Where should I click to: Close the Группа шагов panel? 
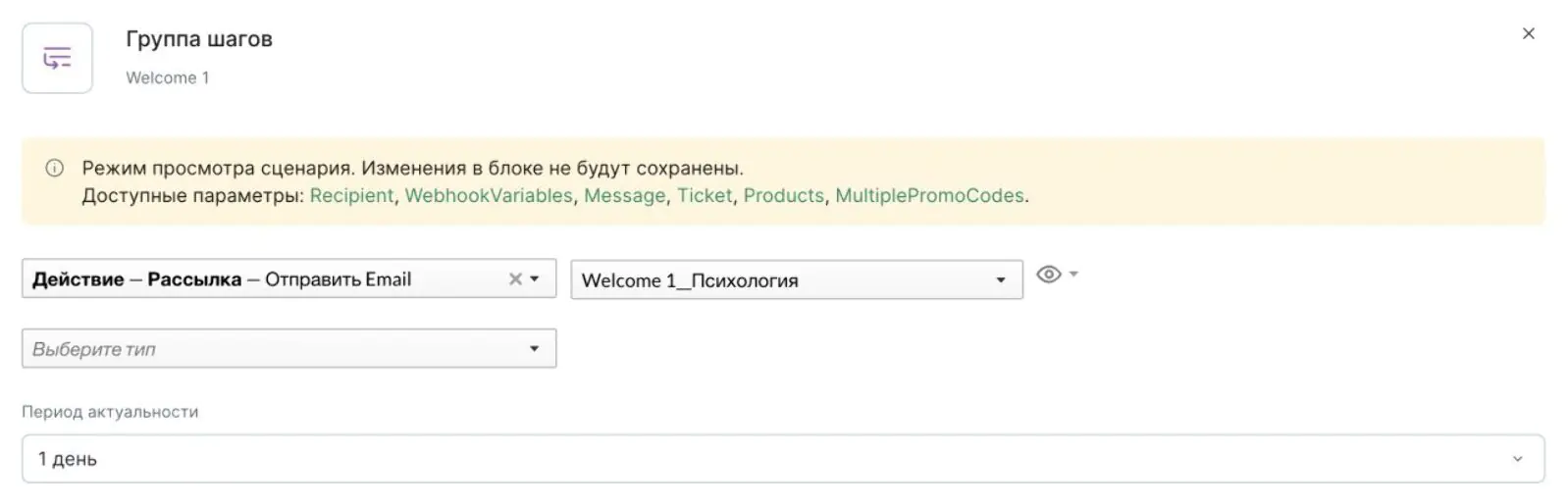tap(1528, 33)
